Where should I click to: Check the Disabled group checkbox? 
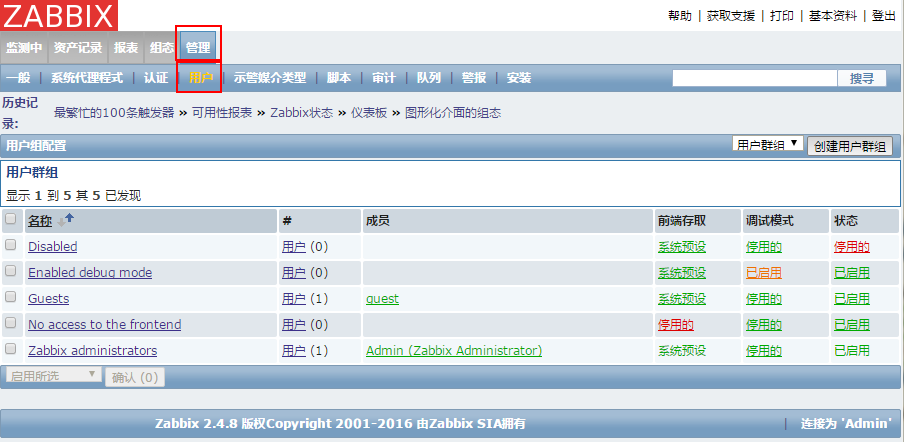(10, 245)
